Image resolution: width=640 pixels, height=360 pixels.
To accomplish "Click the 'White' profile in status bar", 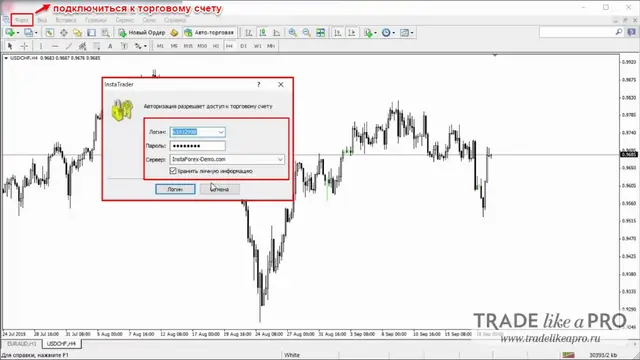I will 292,355.
